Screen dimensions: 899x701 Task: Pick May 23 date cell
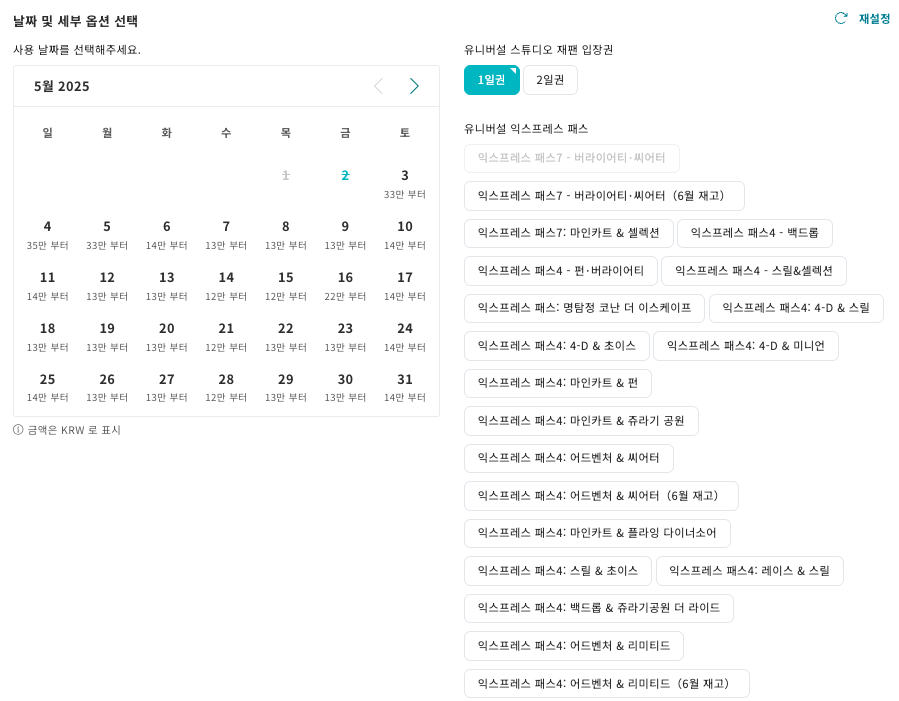(x=345, y=336)
